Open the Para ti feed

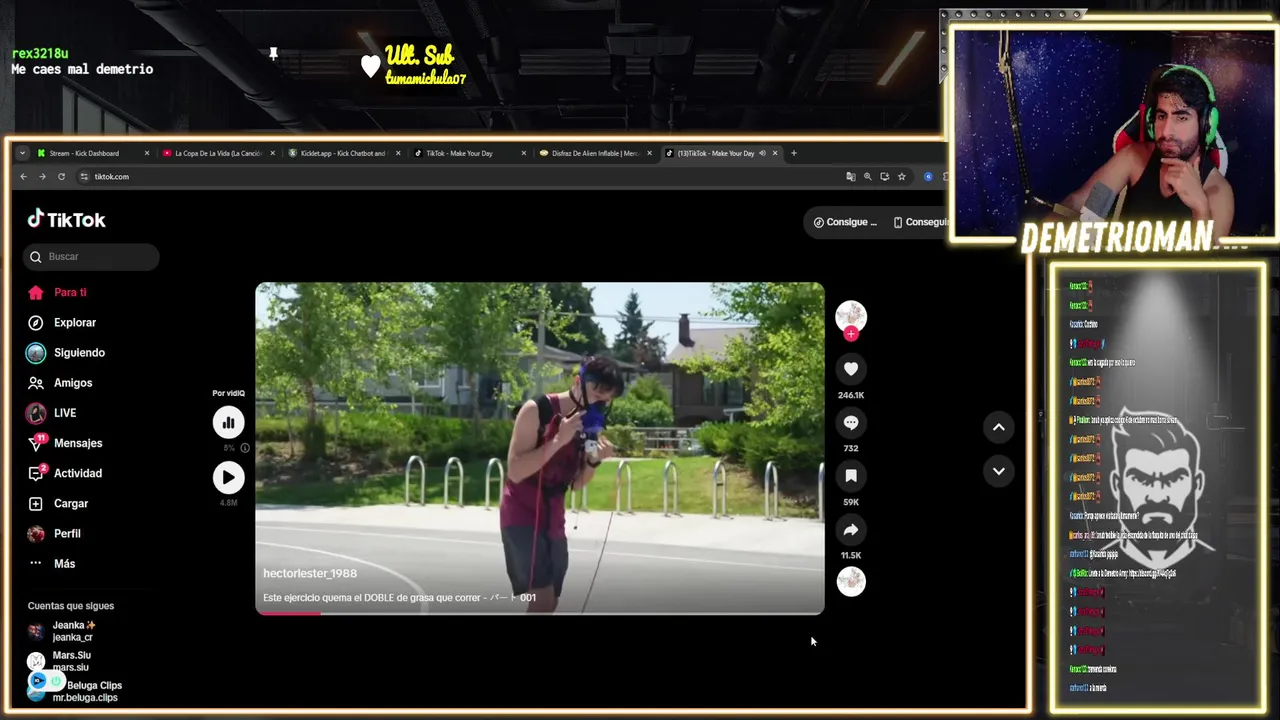[70, 293]
